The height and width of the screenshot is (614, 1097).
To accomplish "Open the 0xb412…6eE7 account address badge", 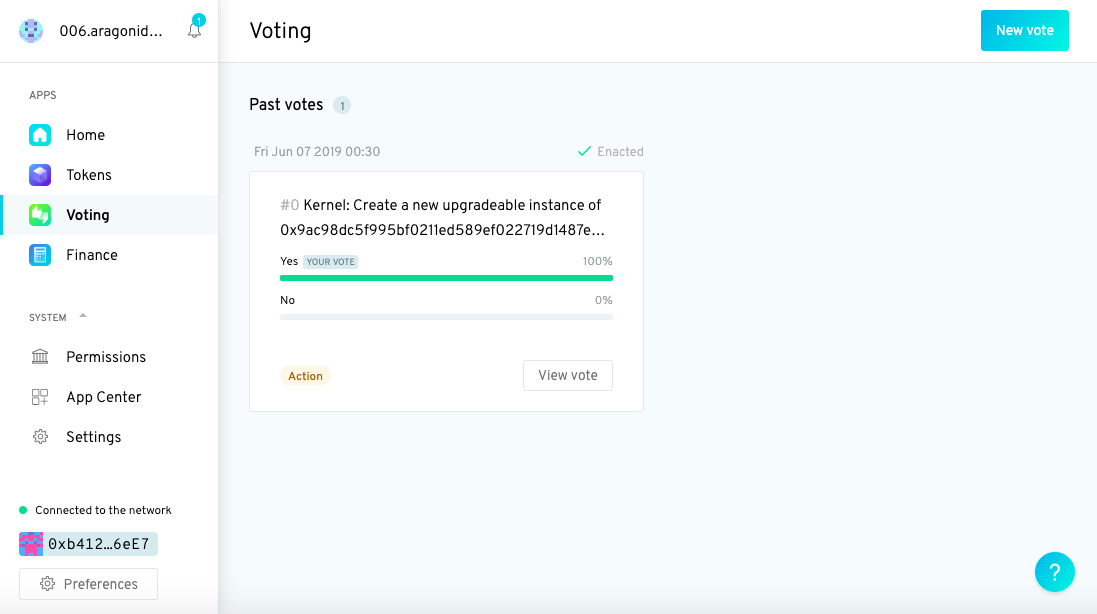I will 89,544.
